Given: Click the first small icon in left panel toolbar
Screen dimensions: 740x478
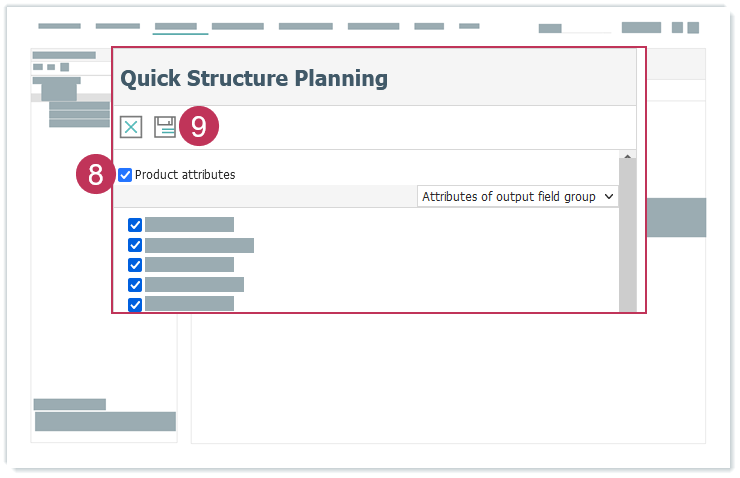Looking at the screenshot, I should click(x=38, y=67).
